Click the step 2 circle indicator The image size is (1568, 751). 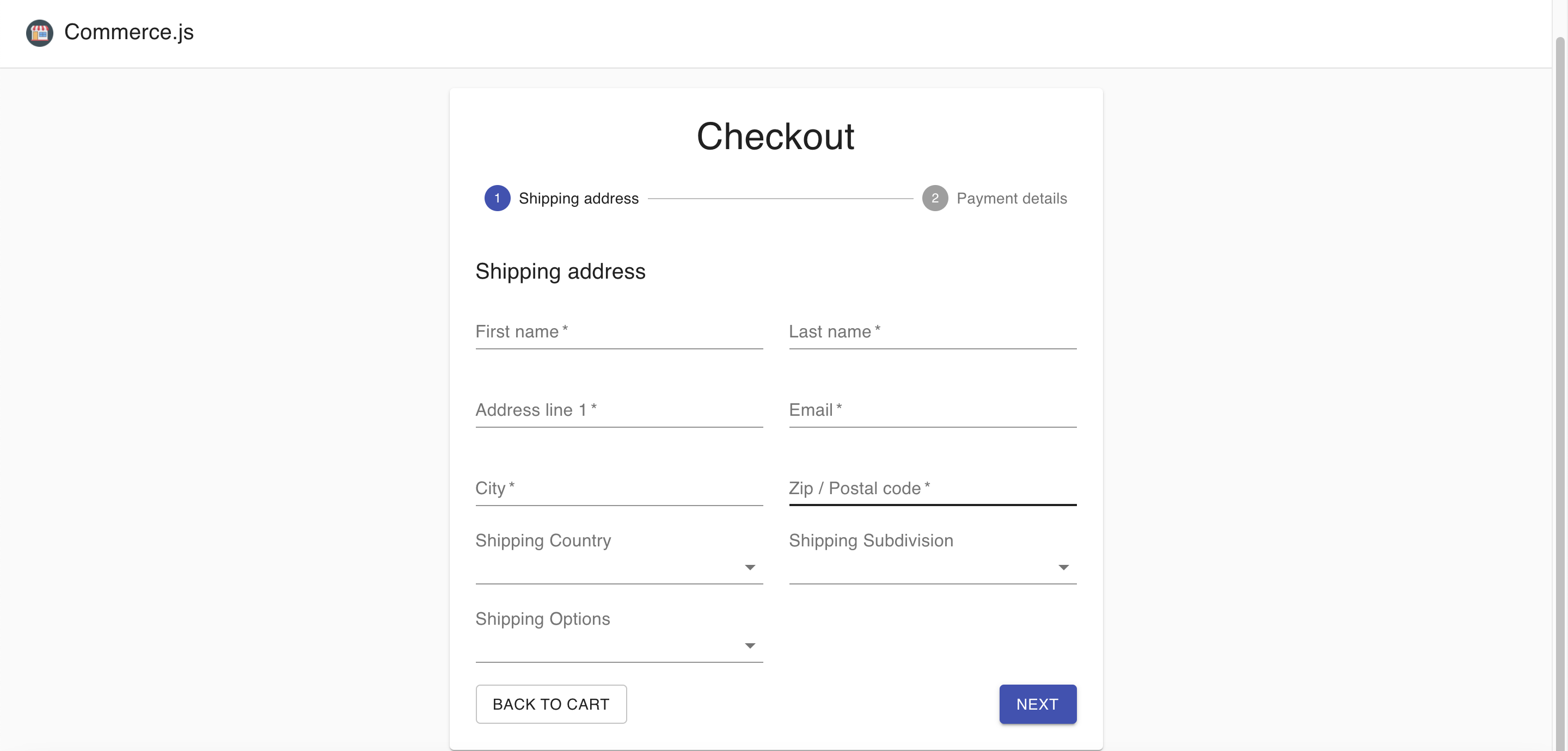tap(935, 198)
